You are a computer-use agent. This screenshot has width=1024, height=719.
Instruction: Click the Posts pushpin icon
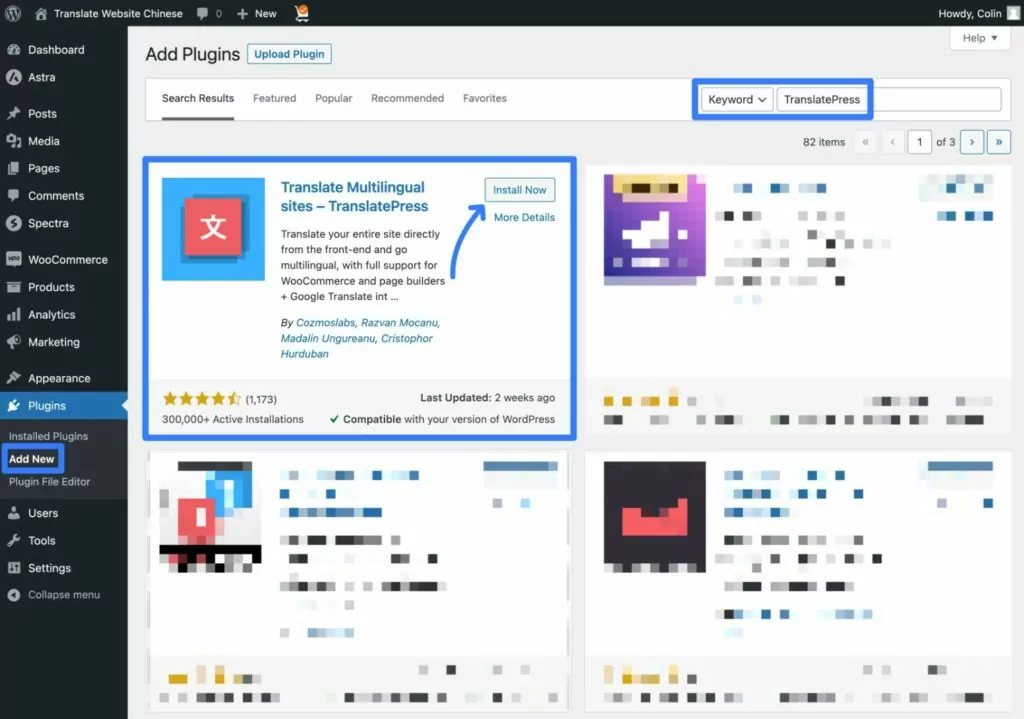[14, 114]
